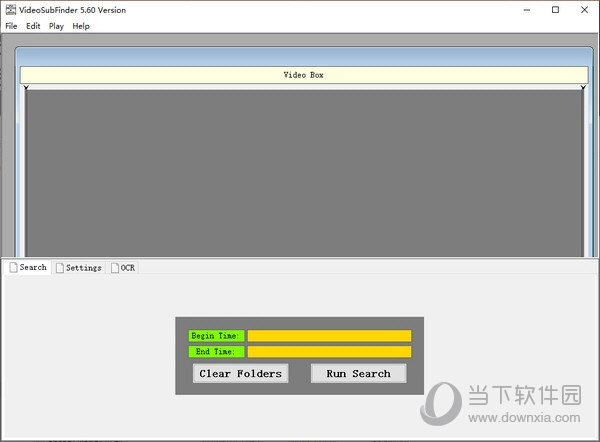Focus the Begin Time yellow input field

click(x=329, y=336)
